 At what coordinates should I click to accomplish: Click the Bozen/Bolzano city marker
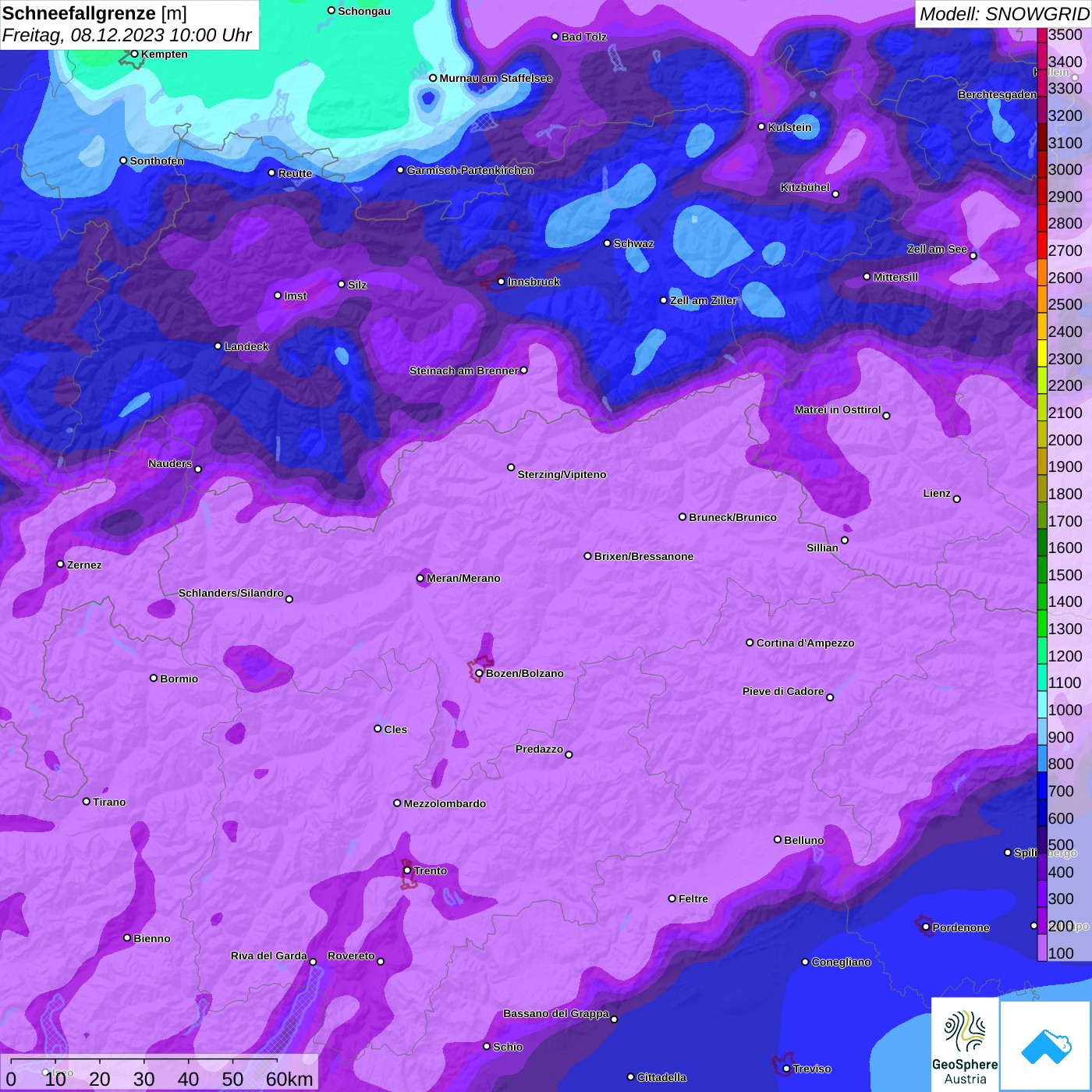(479, 673)
